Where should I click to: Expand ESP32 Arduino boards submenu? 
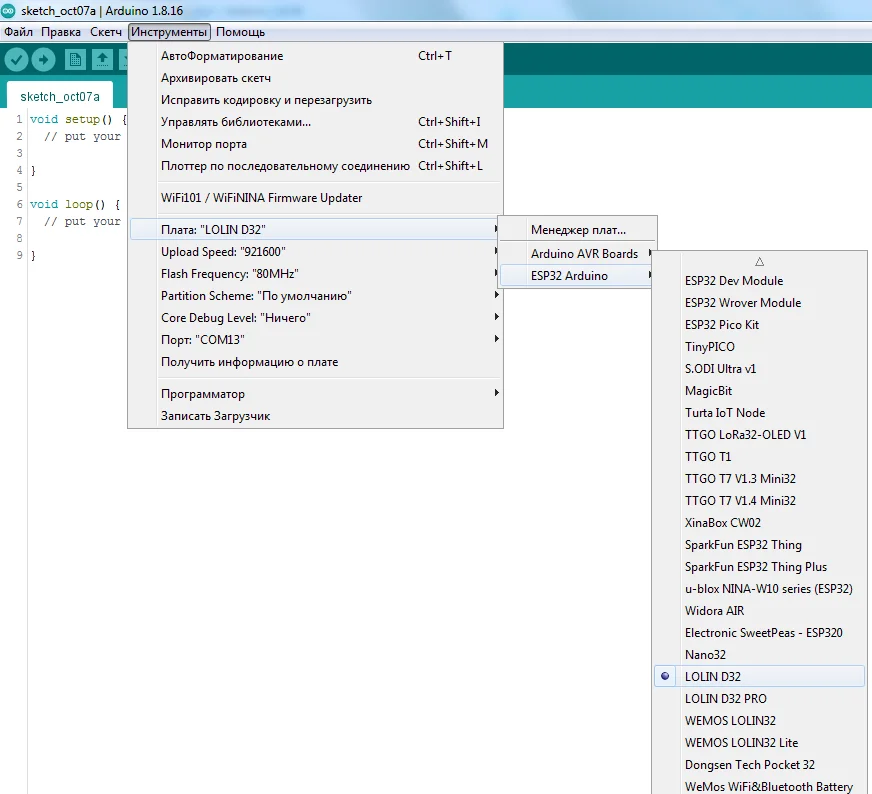(x=577, y=276)
